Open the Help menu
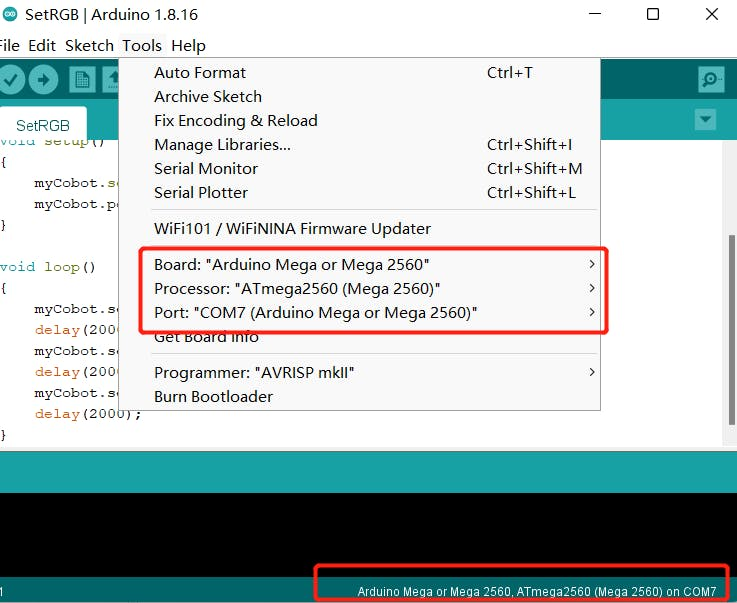The image size is (737, 603). coord(188,46)
